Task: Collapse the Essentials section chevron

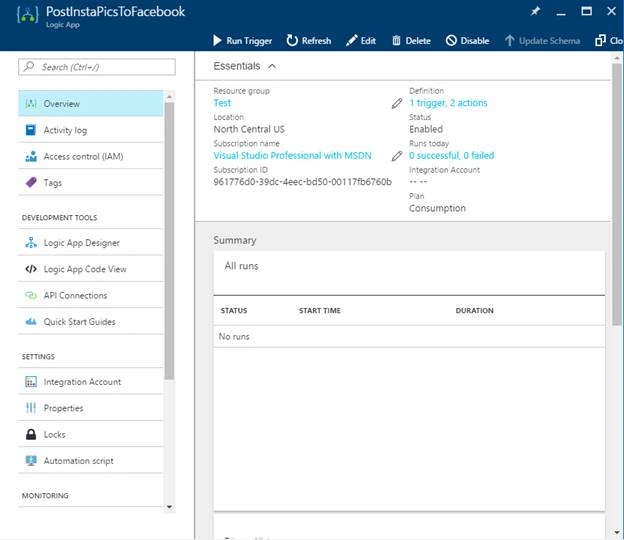Action: click(272, 66)
